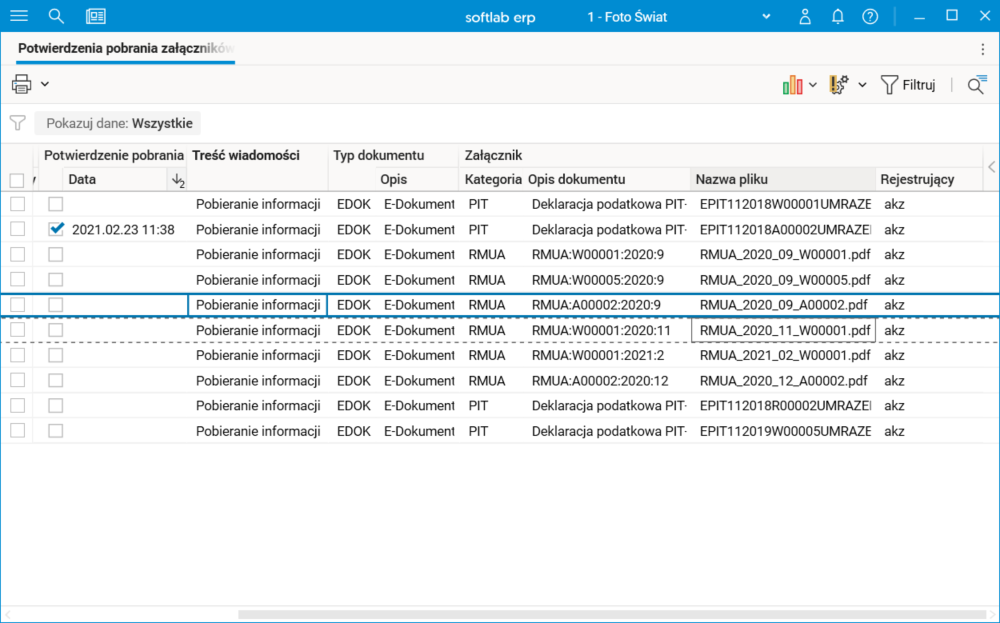Viewport: 1000px width, 623px height.
Task: Tick confirmation checkbox for RMUA_2020_09_W00001.pdf row
Action: (x=56, y=254)
